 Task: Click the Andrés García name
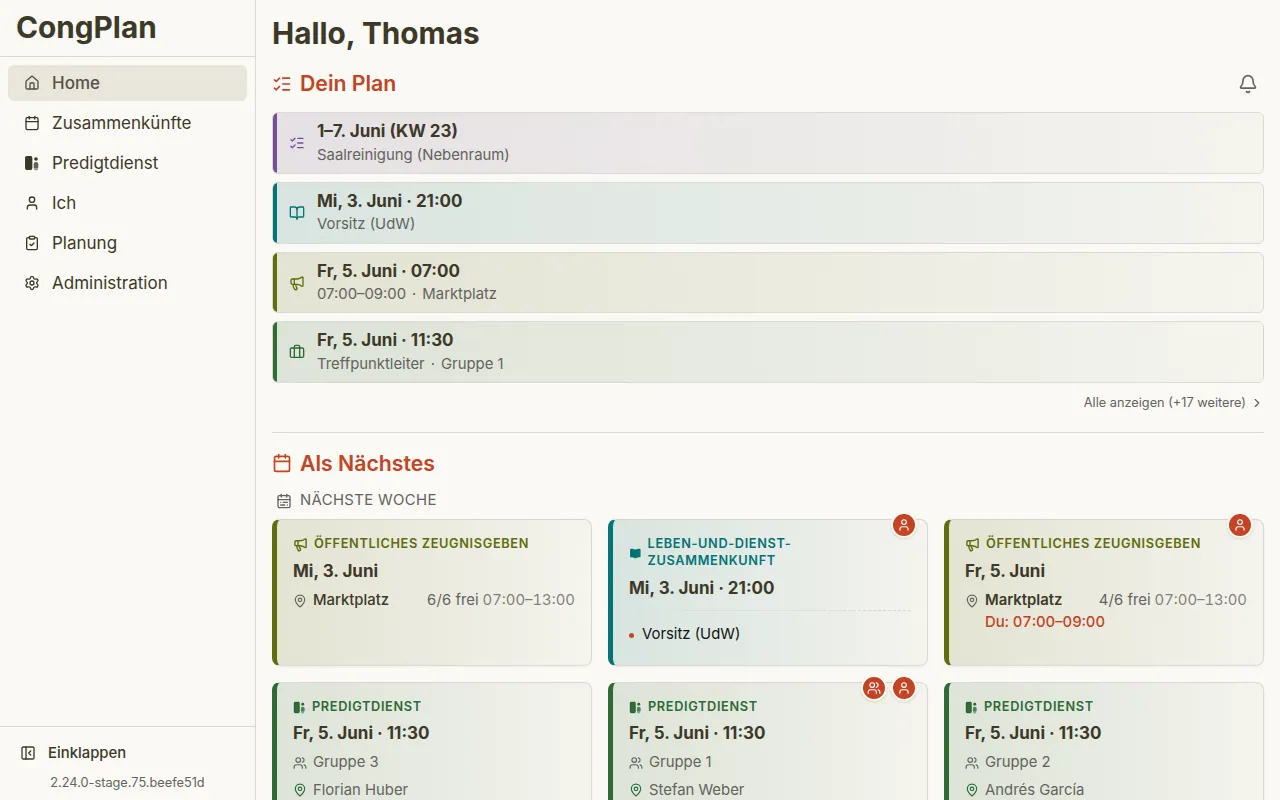click(x=1034, y=790)
